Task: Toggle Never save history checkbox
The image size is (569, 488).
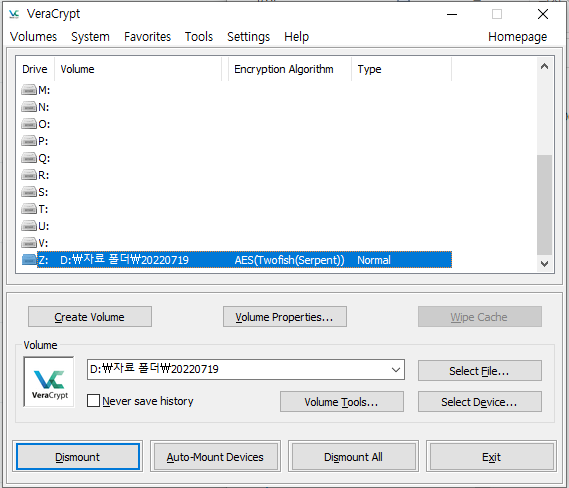Action: (93, 401)
